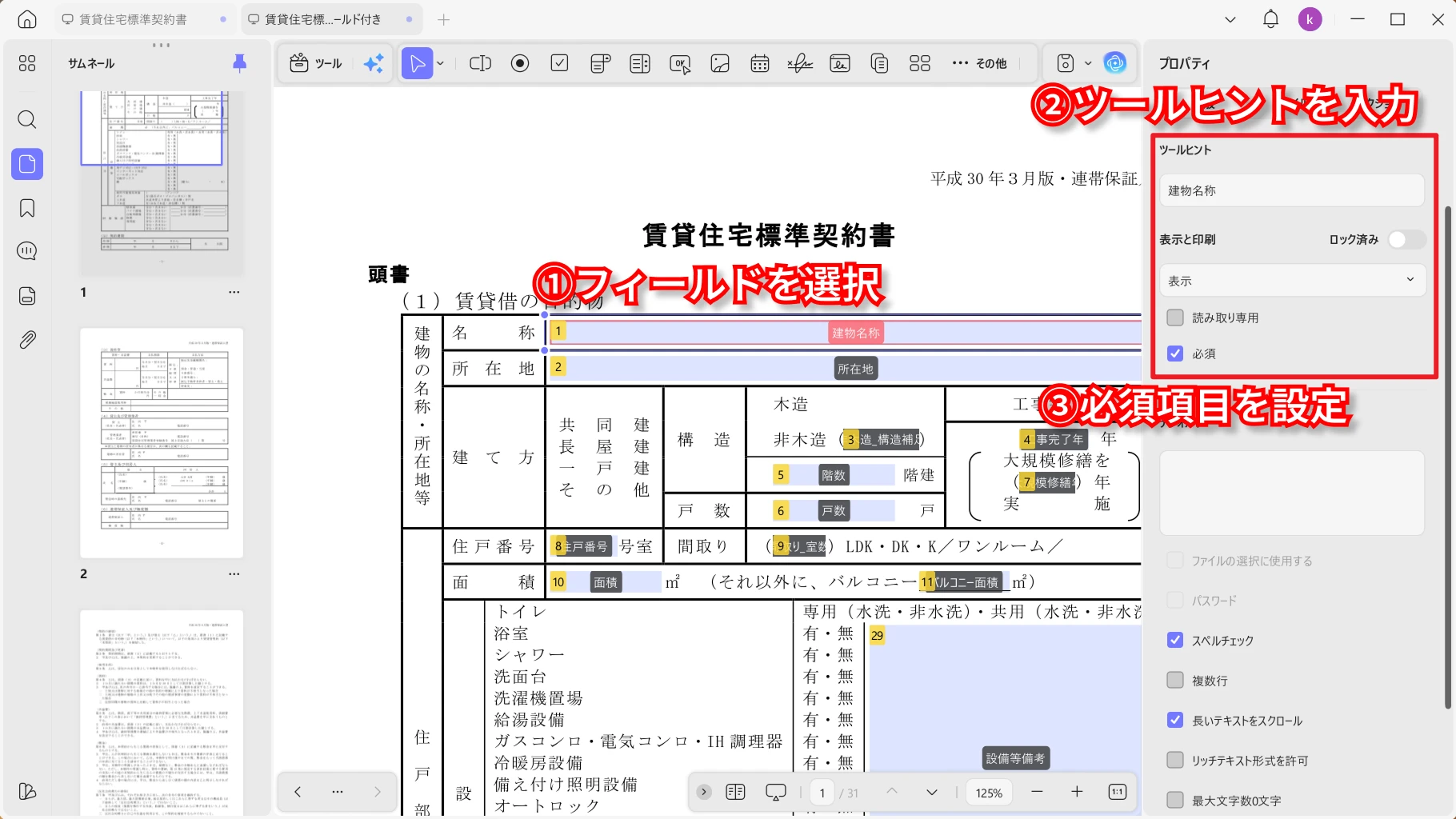
Task: Open a new tab with plus
Action: [444, 19]
